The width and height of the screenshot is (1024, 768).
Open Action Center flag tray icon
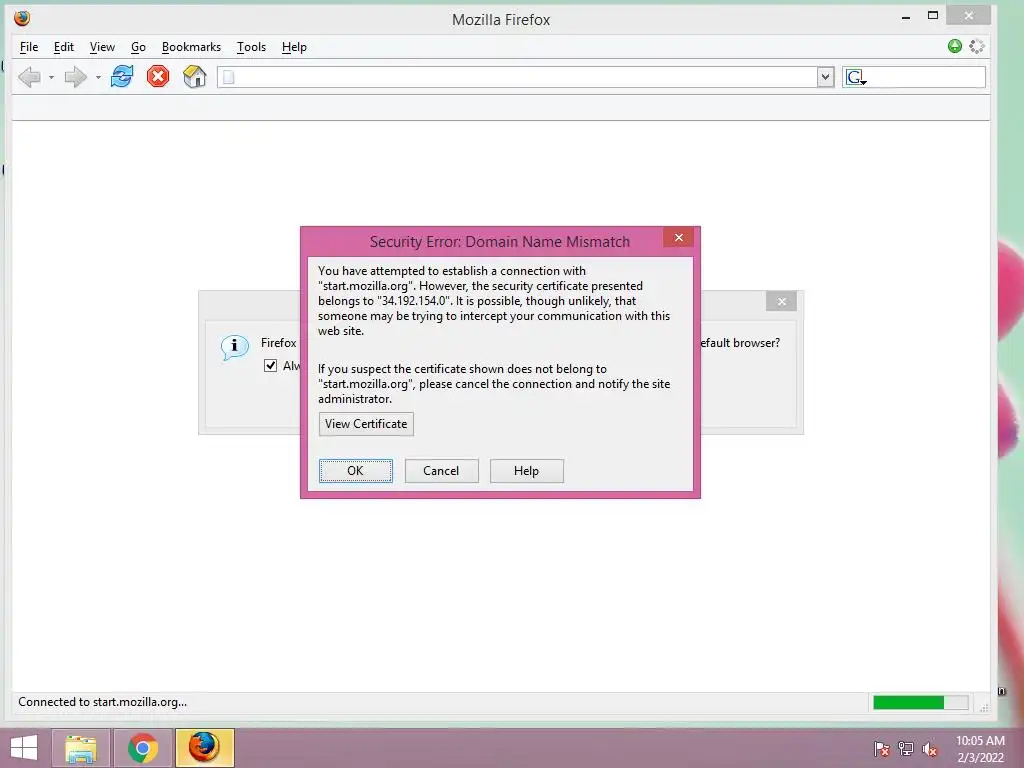click(882, 749)
